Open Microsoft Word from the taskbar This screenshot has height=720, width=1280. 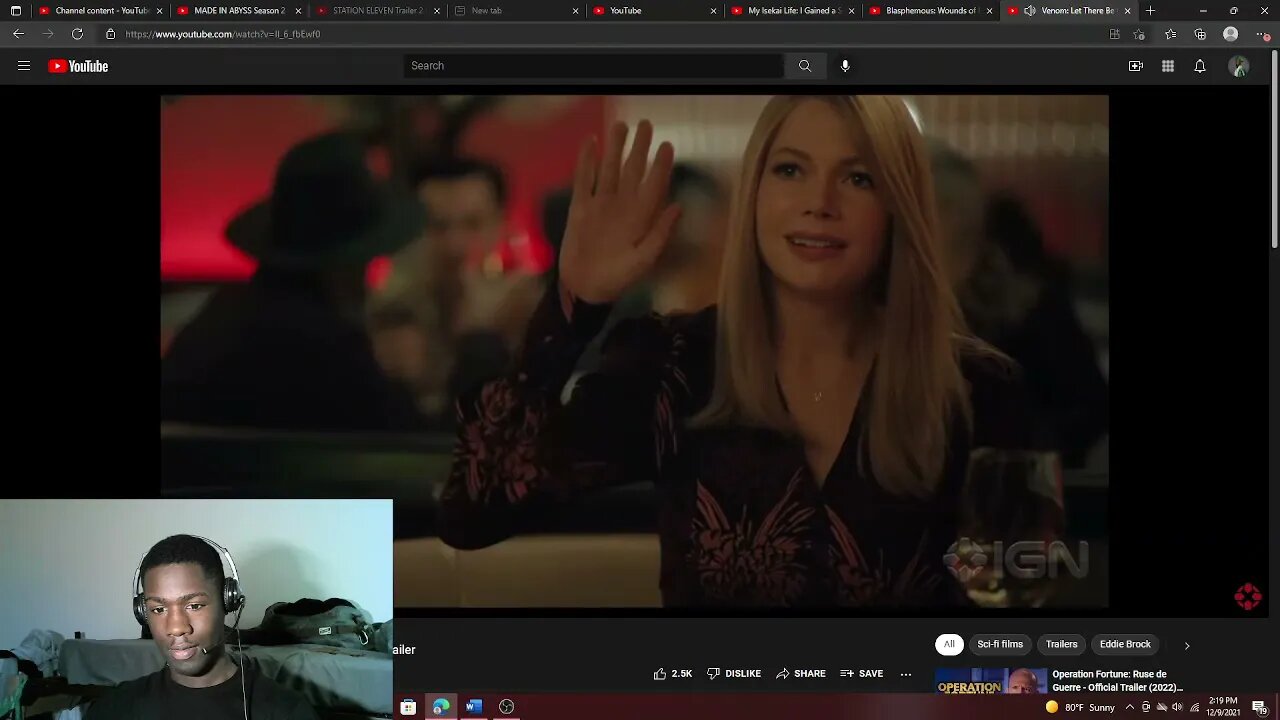click(x=474, y=707)
